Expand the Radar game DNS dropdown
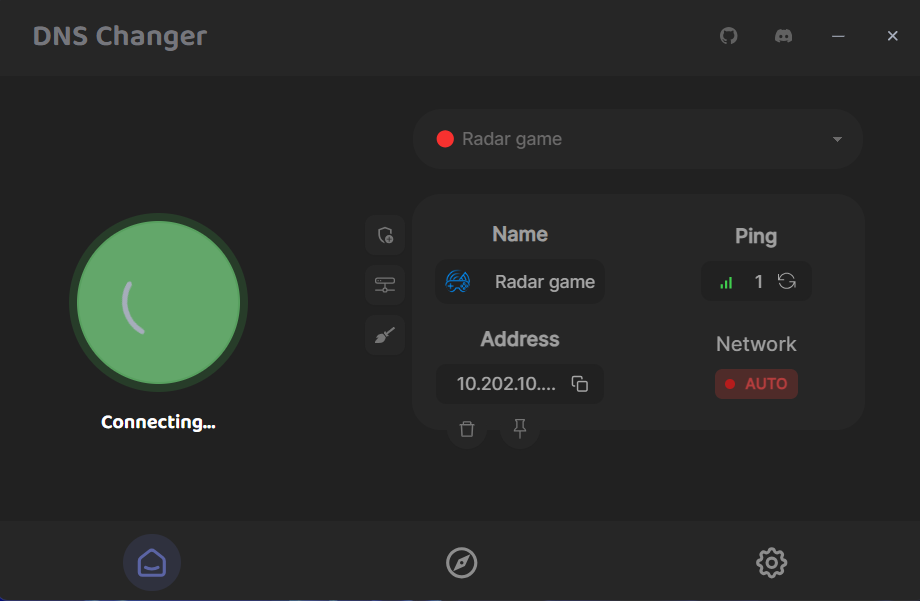 637,139
